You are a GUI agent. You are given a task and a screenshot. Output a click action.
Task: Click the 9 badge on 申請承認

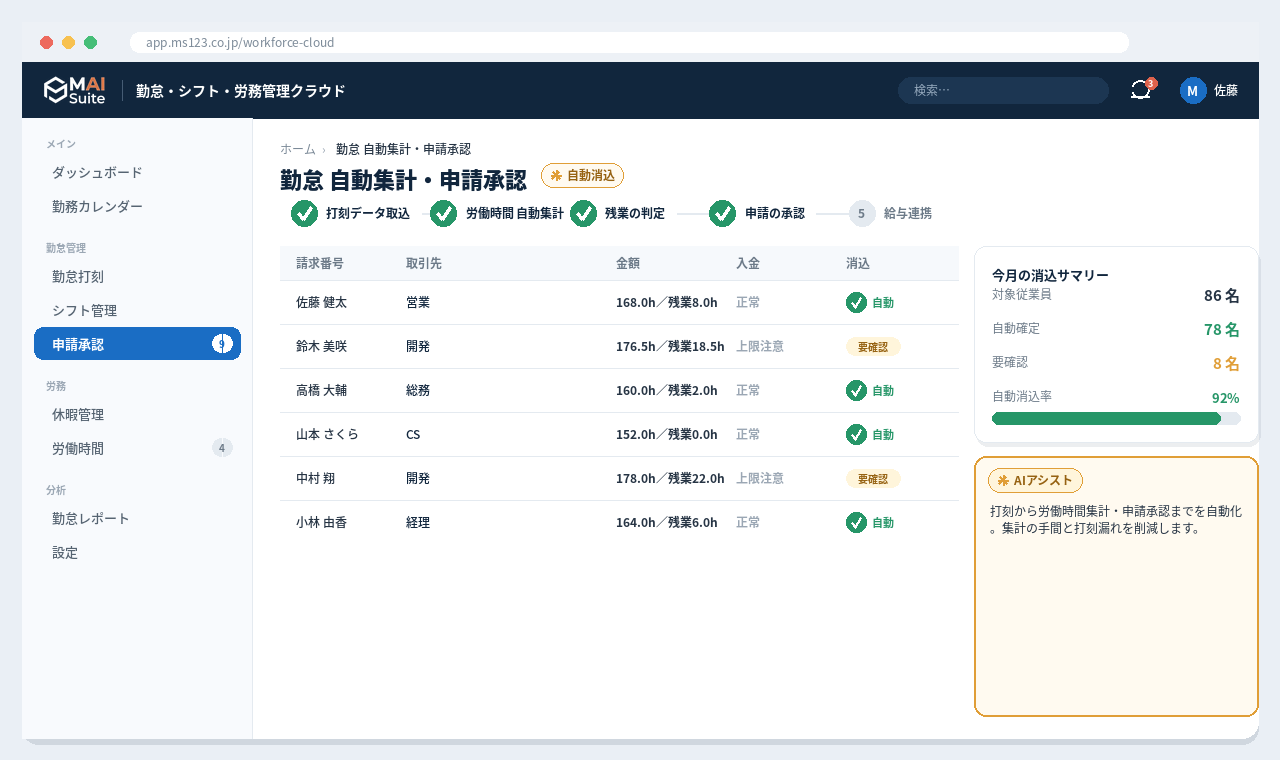point(222,344)
